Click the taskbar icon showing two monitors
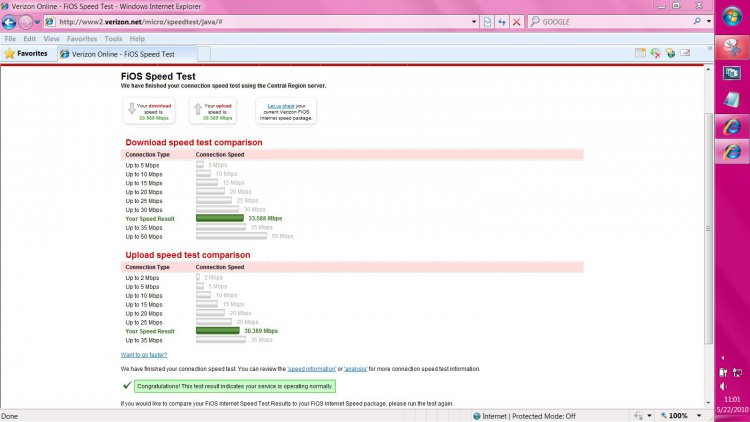This screenshot has width=750, height=422. pyautogui.click(x=732, y=73)
